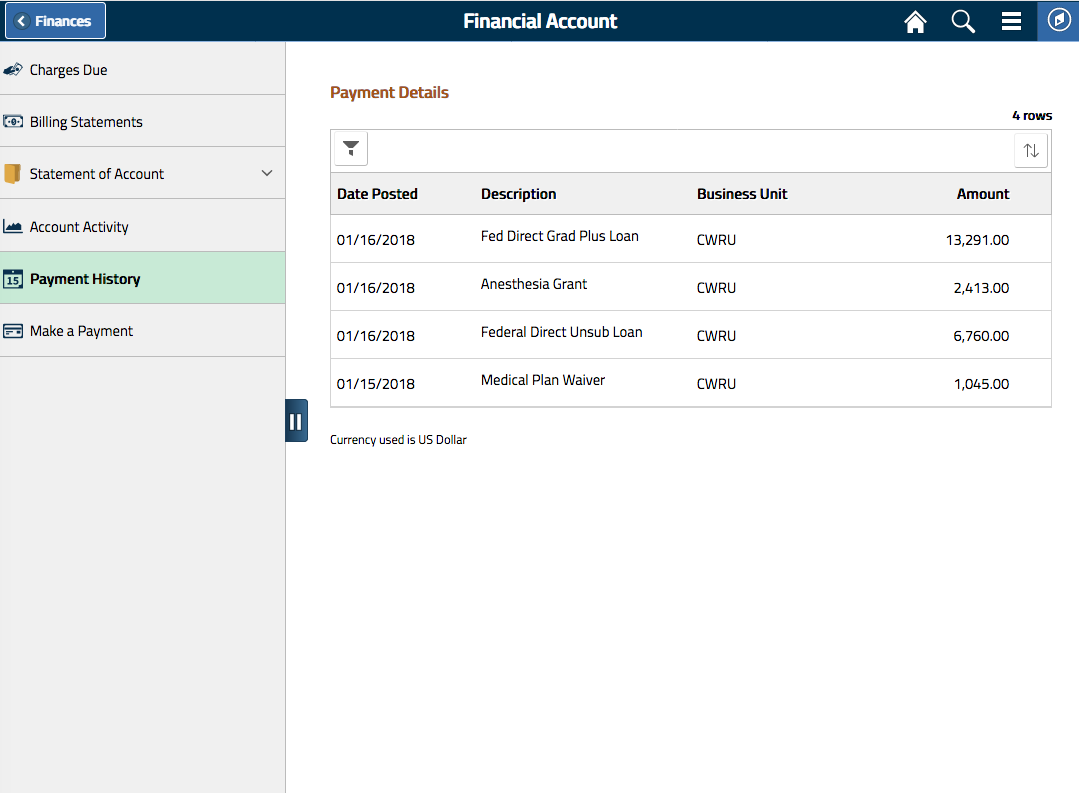Select the Payment History menu item
This screenshot has height=793, width=1079.
[x=142, y=278]
